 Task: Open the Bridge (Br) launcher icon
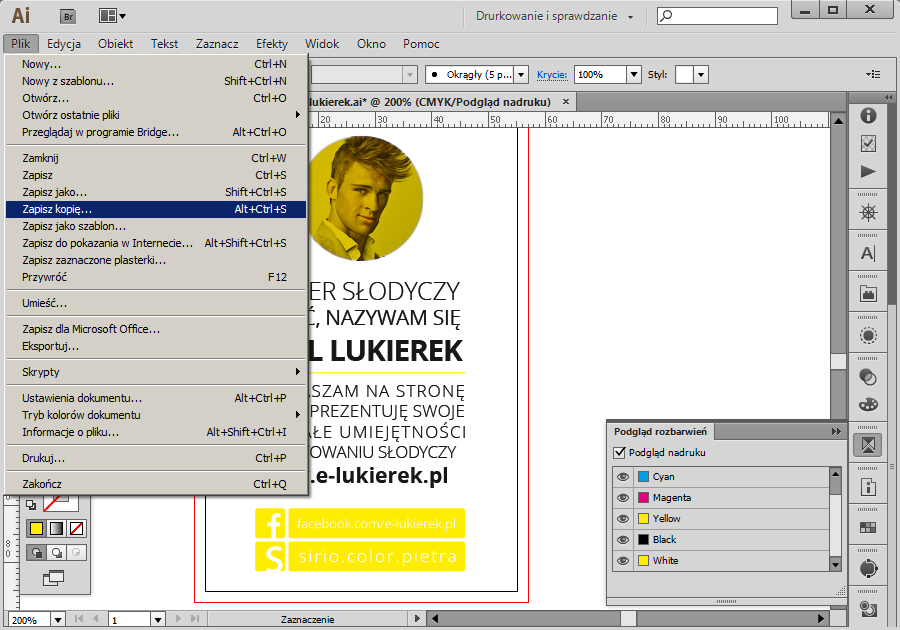[68, 16]
